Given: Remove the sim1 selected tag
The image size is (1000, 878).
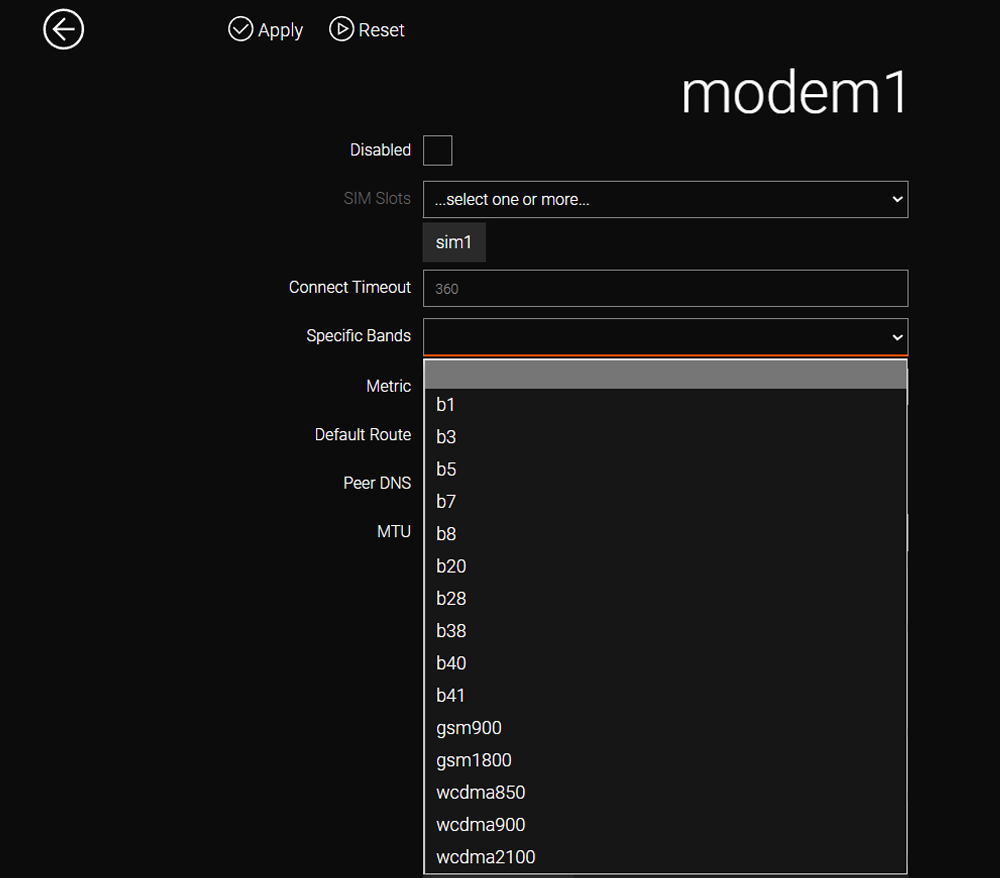Looking at the screenshot, I should pos(454,242).
